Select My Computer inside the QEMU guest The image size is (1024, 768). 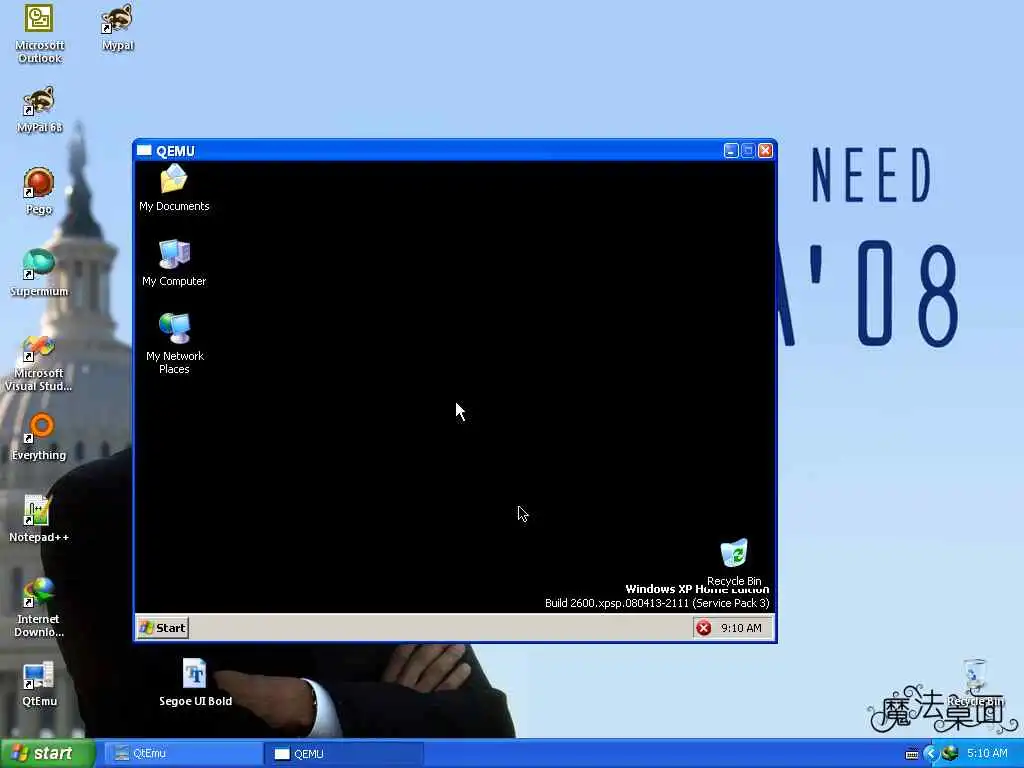pyautogui.click(x=174, y=263)
